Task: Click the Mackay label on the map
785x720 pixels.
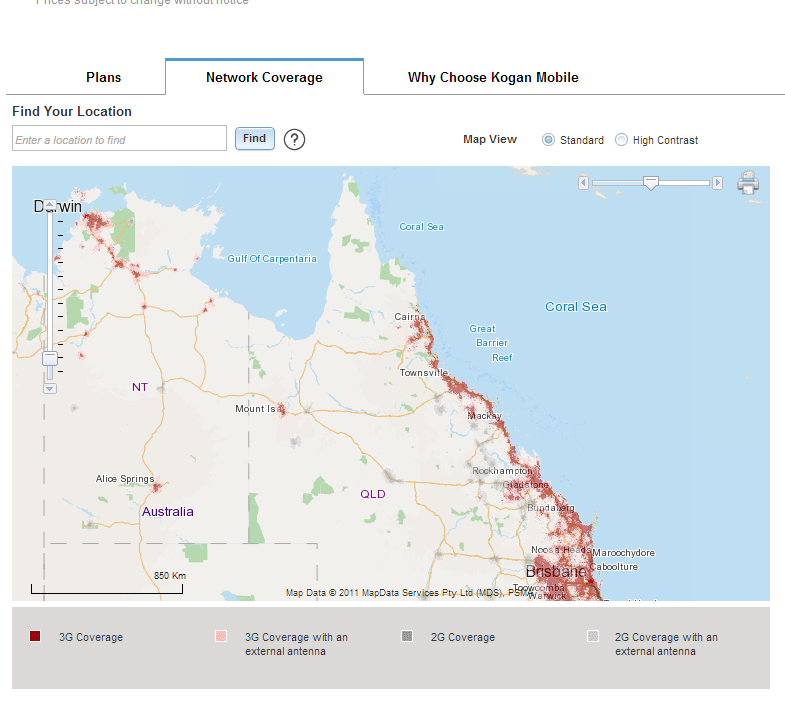Action: click(x=484, y=416)
